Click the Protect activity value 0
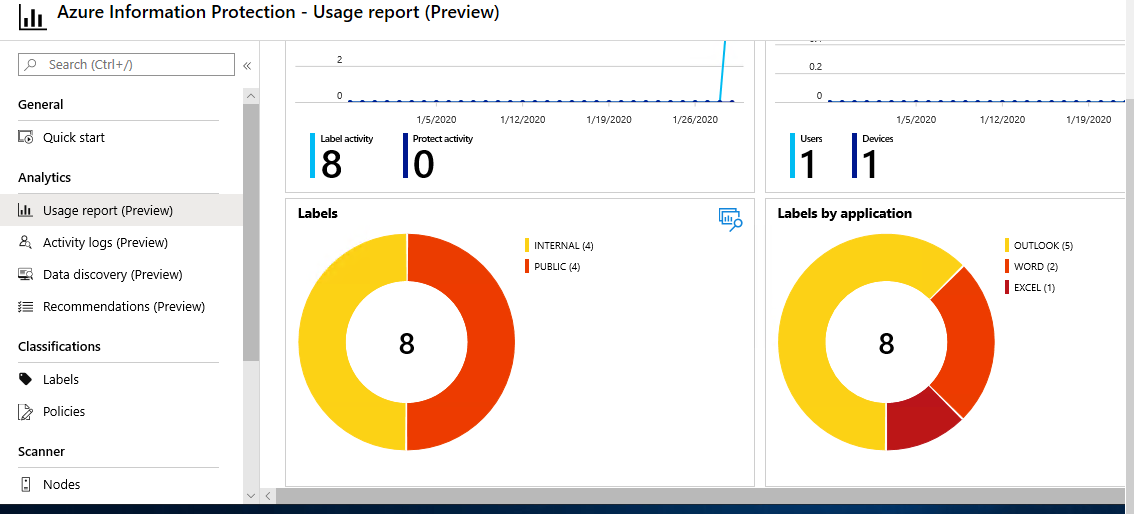Screen dimensions: 1134x514 tap(423, 163)
